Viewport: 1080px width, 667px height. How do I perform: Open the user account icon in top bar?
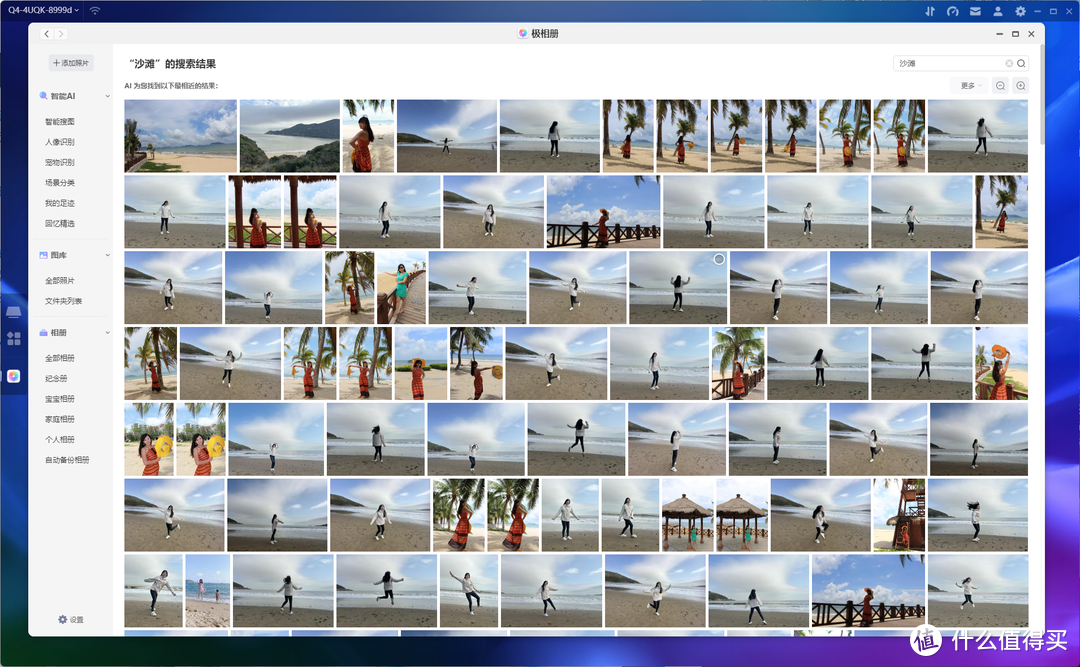996,11
